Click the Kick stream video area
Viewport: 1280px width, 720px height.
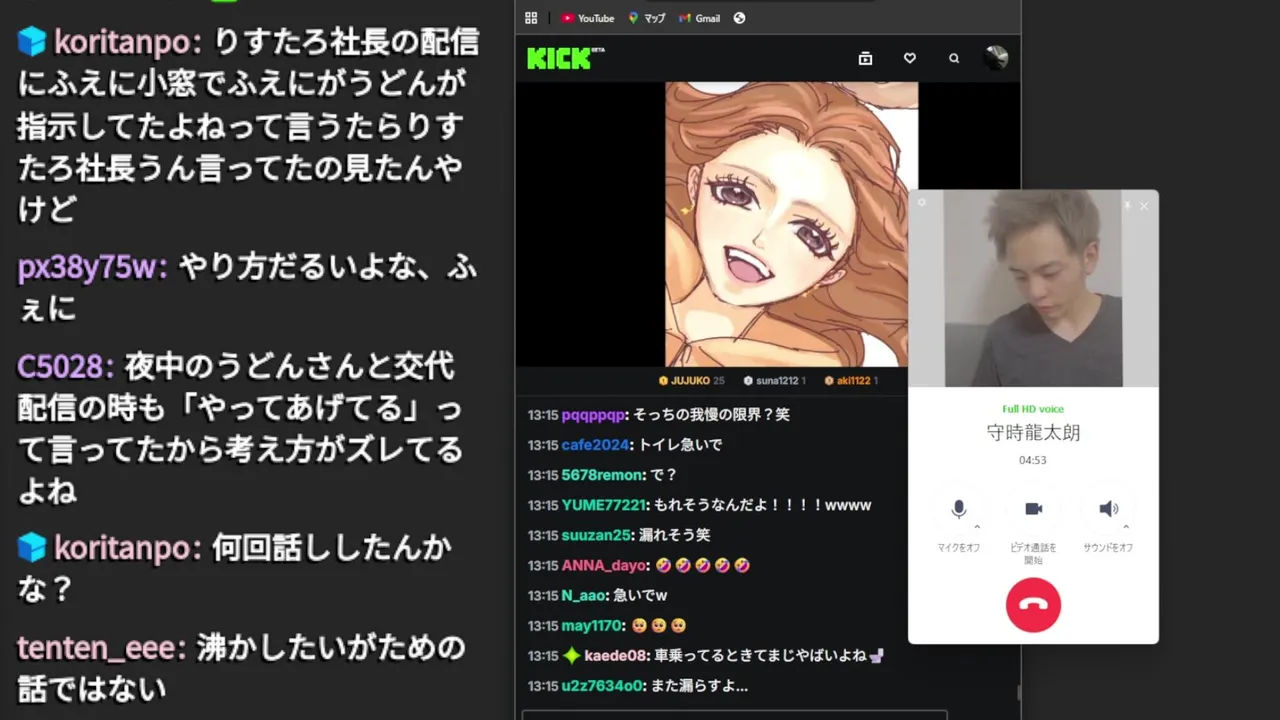click(767, 224)
